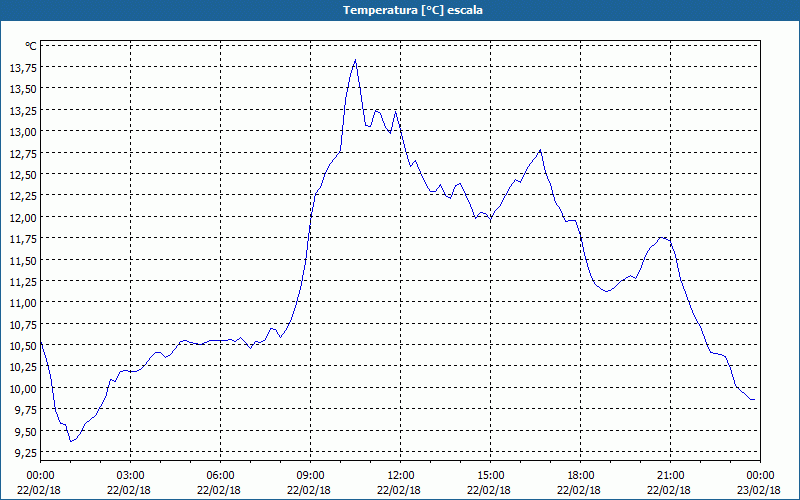Choose the 10,75 scale value
Viewport: 800px width, 500px height.
click(23, 324)
